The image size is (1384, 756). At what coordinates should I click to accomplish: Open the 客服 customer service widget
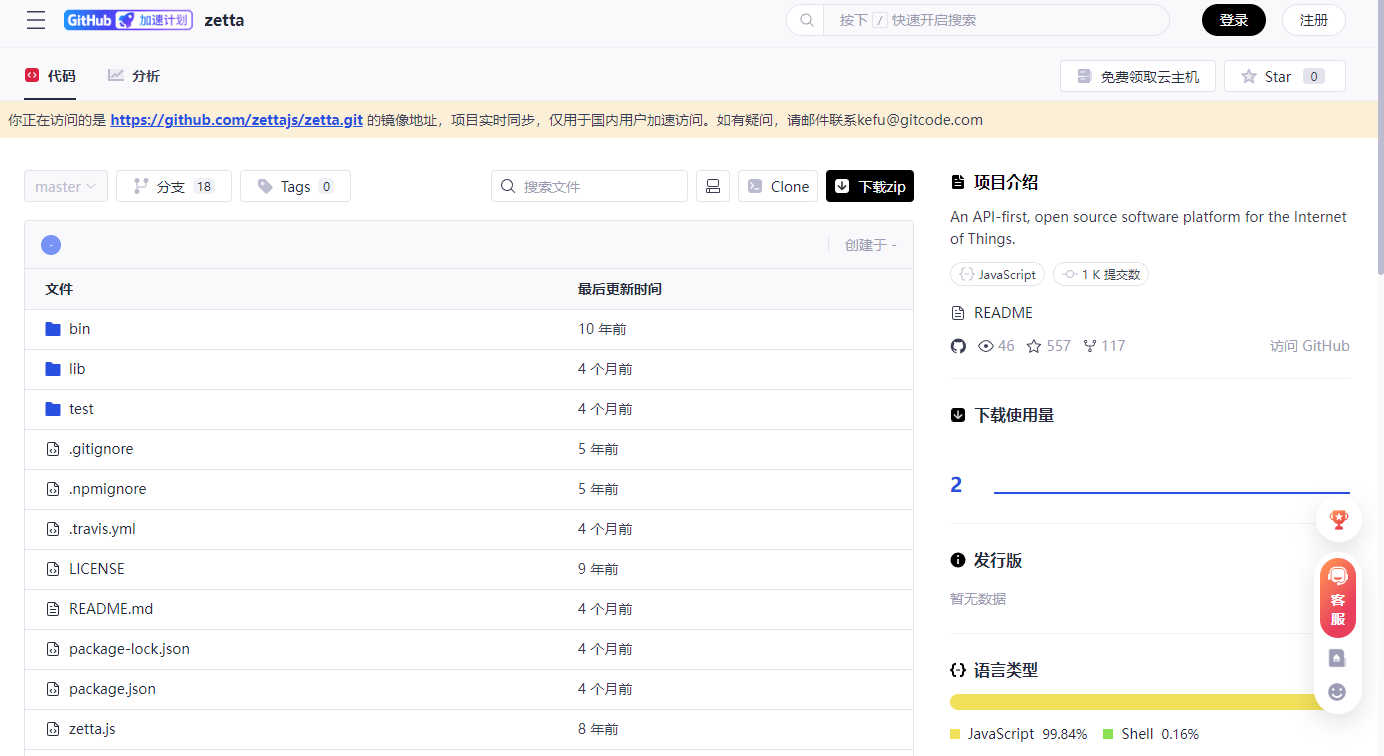point(1338,598)
